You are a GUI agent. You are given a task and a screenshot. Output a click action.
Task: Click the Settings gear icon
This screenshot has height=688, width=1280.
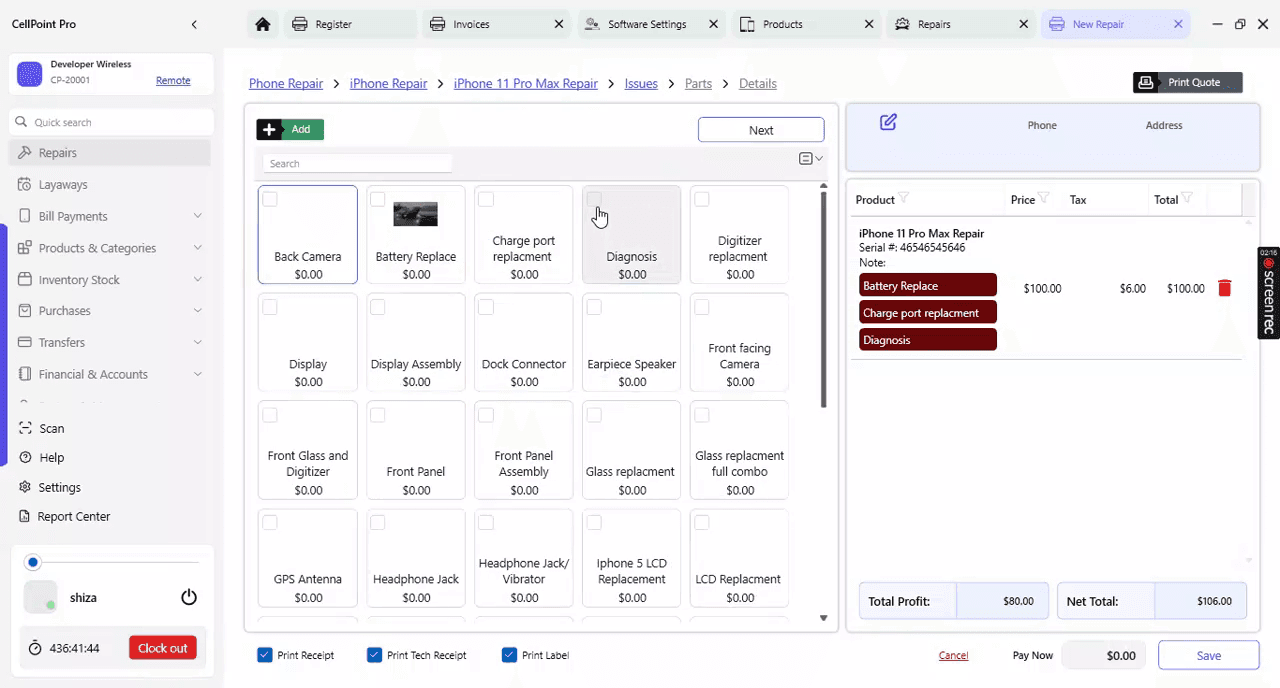pos(25,487)
